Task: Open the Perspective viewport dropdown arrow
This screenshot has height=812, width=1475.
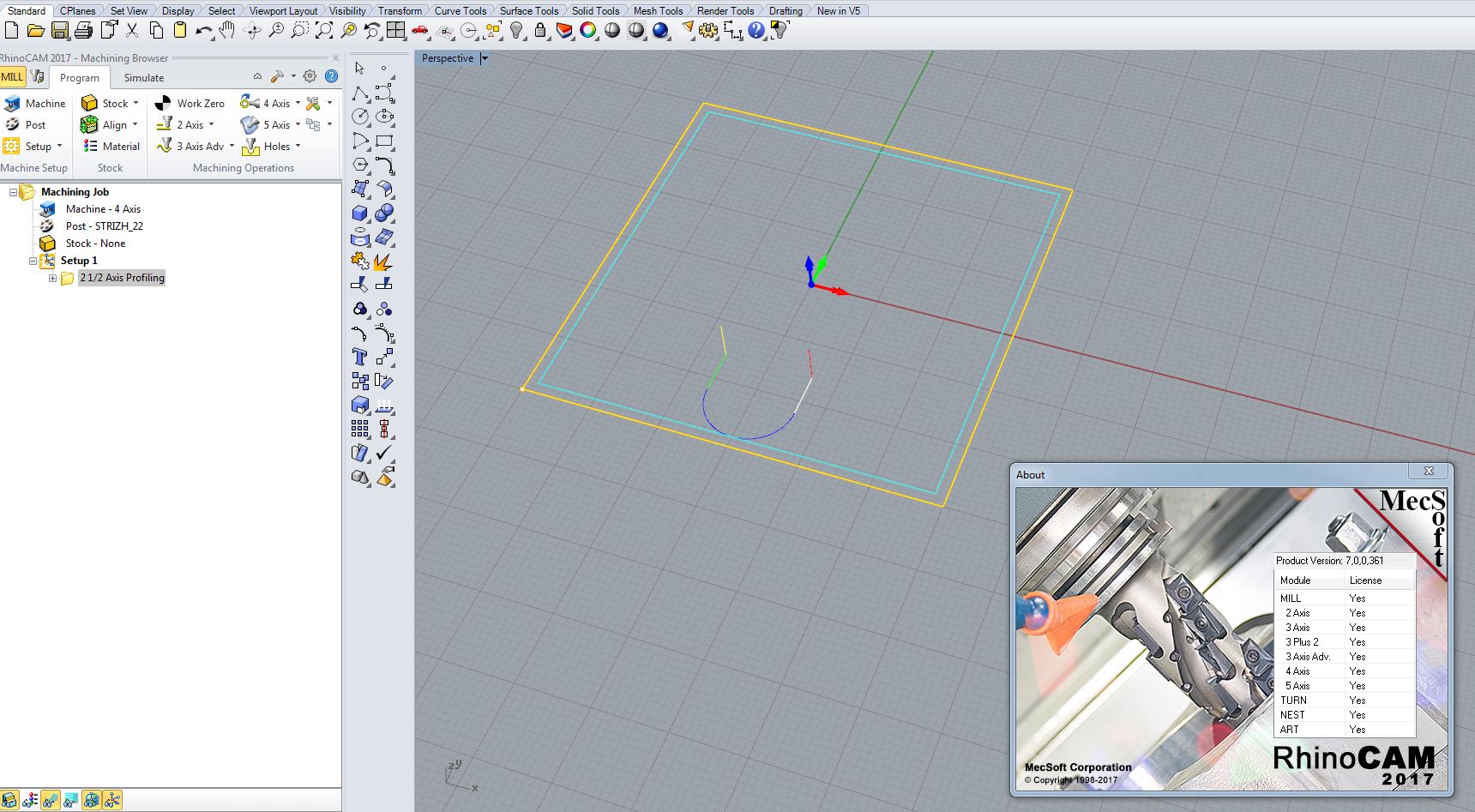Action: tap(484, 58)
